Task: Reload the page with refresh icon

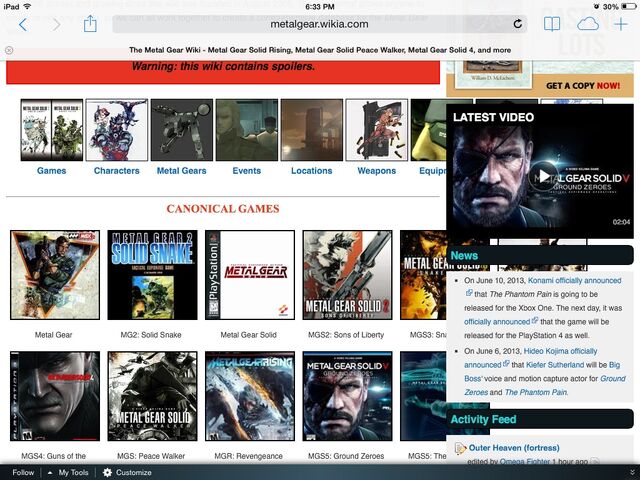Action: point(517,24)
